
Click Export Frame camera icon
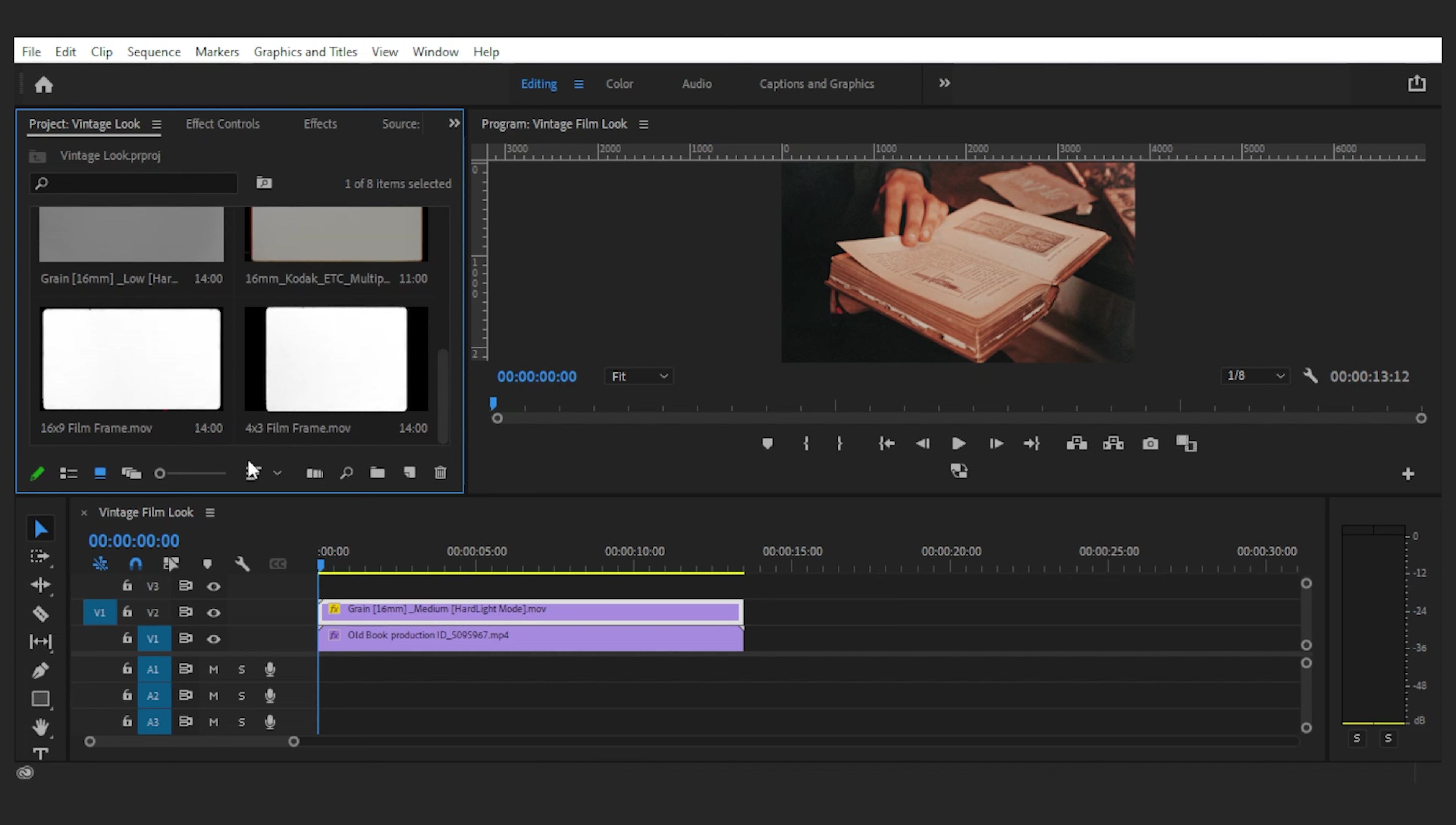click(x=1150, y=444)
